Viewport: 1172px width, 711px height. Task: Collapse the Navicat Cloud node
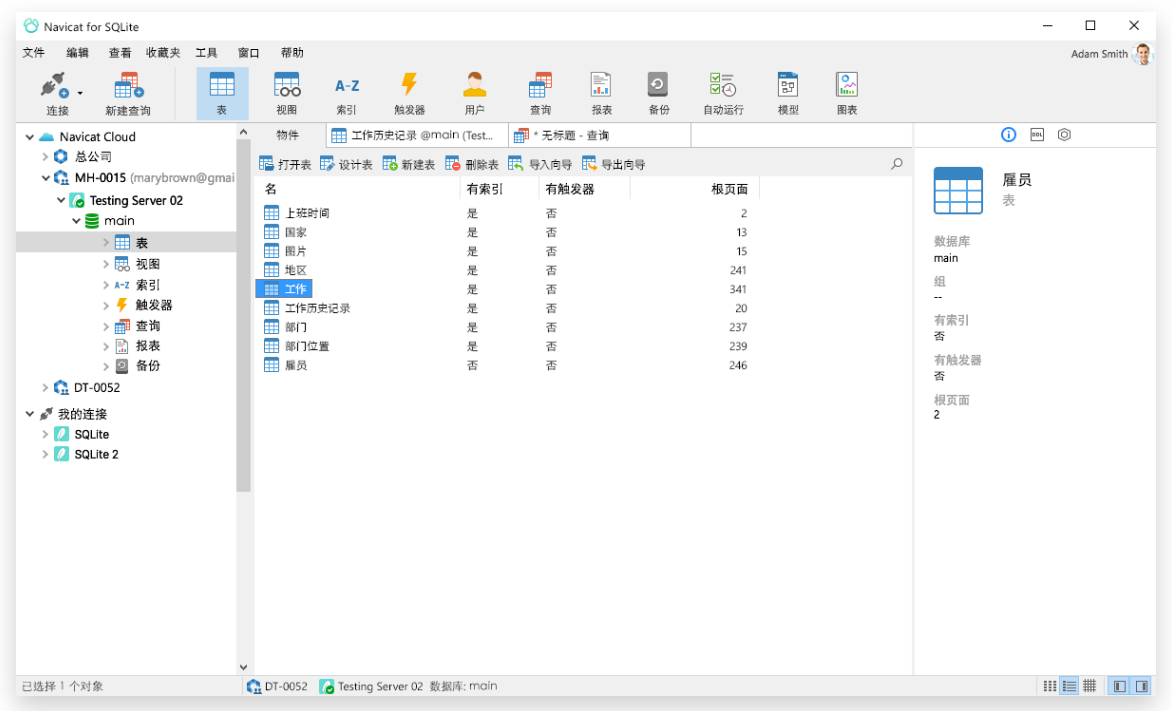(30, 137)
